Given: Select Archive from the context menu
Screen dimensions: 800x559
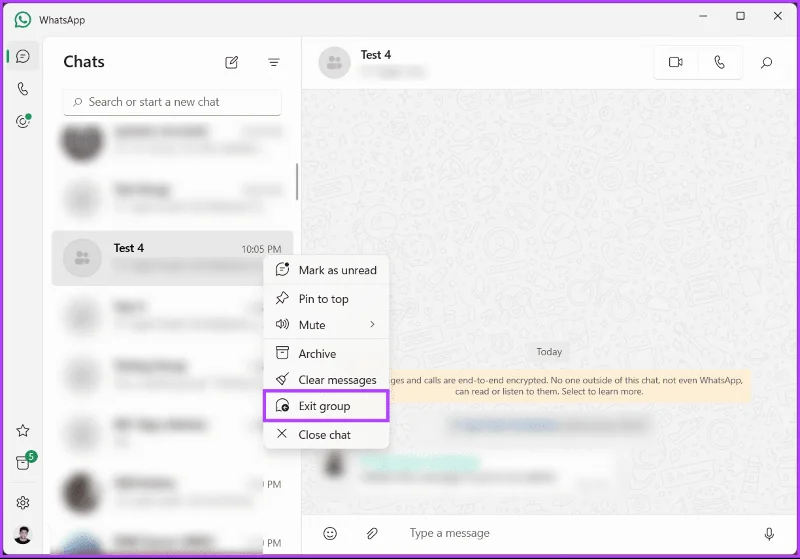Looking at the screenshot, I should (326, 353).
